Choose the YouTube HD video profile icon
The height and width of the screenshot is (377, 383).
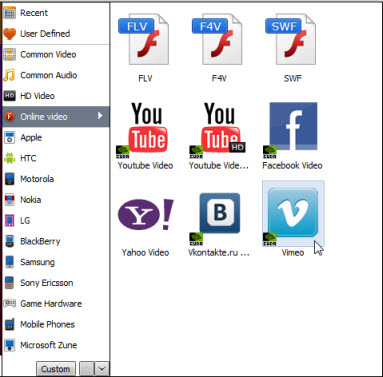pyautogui.click(x=217, y=130)
